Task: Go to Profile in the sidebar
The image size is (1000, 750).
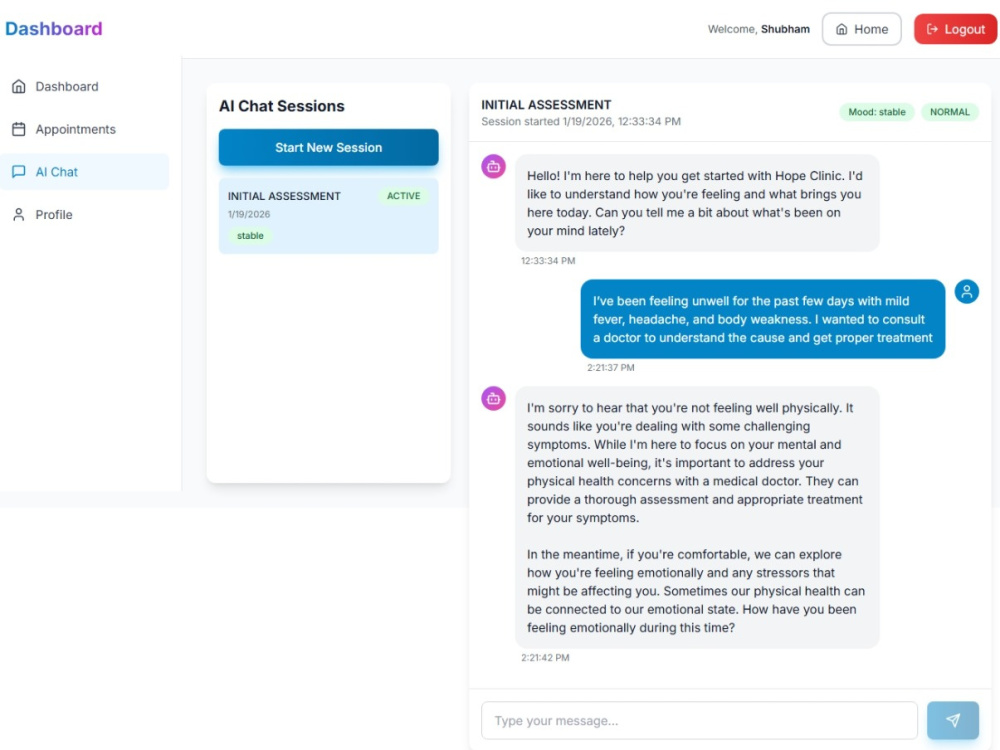Action: pos(84,215)
